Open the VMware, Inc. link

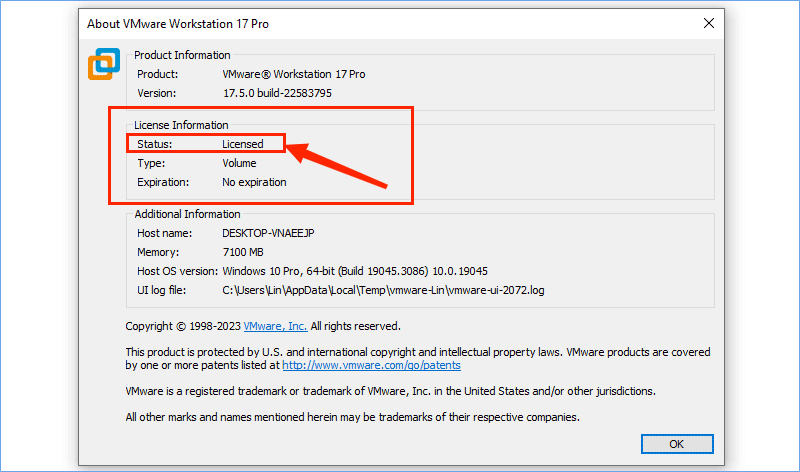(x=275, y=326)
